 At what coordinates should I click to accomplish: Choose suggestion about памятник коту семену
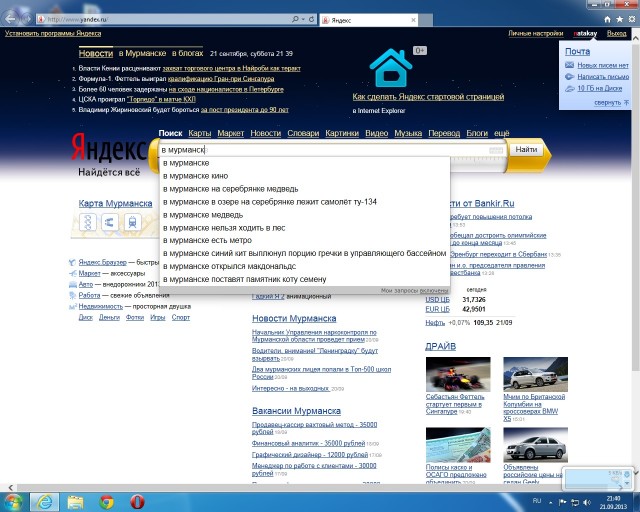pyautogui.click(x=304, y=279)
